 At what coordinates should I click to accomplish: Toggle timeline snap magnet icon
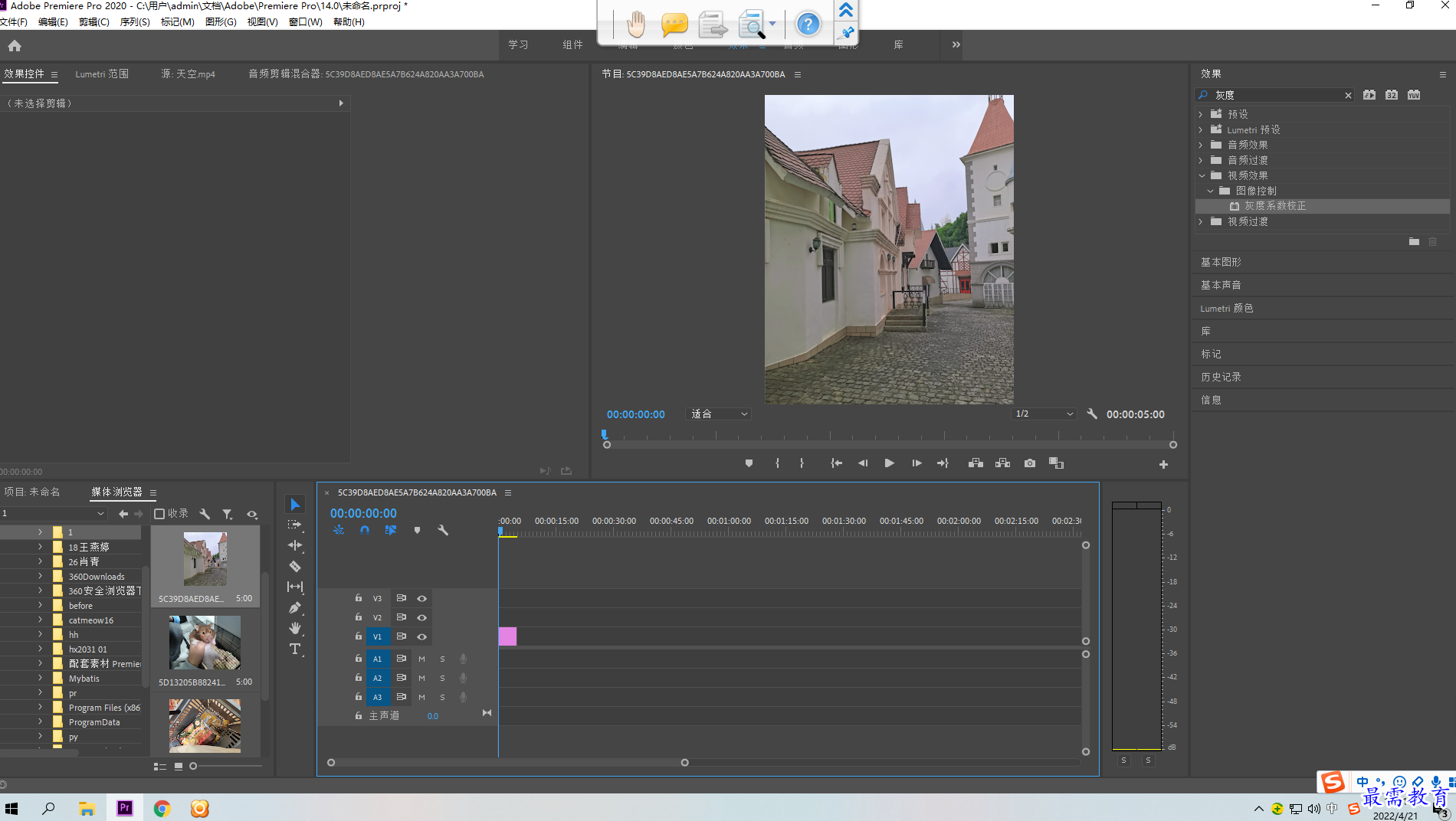[365, 530]
